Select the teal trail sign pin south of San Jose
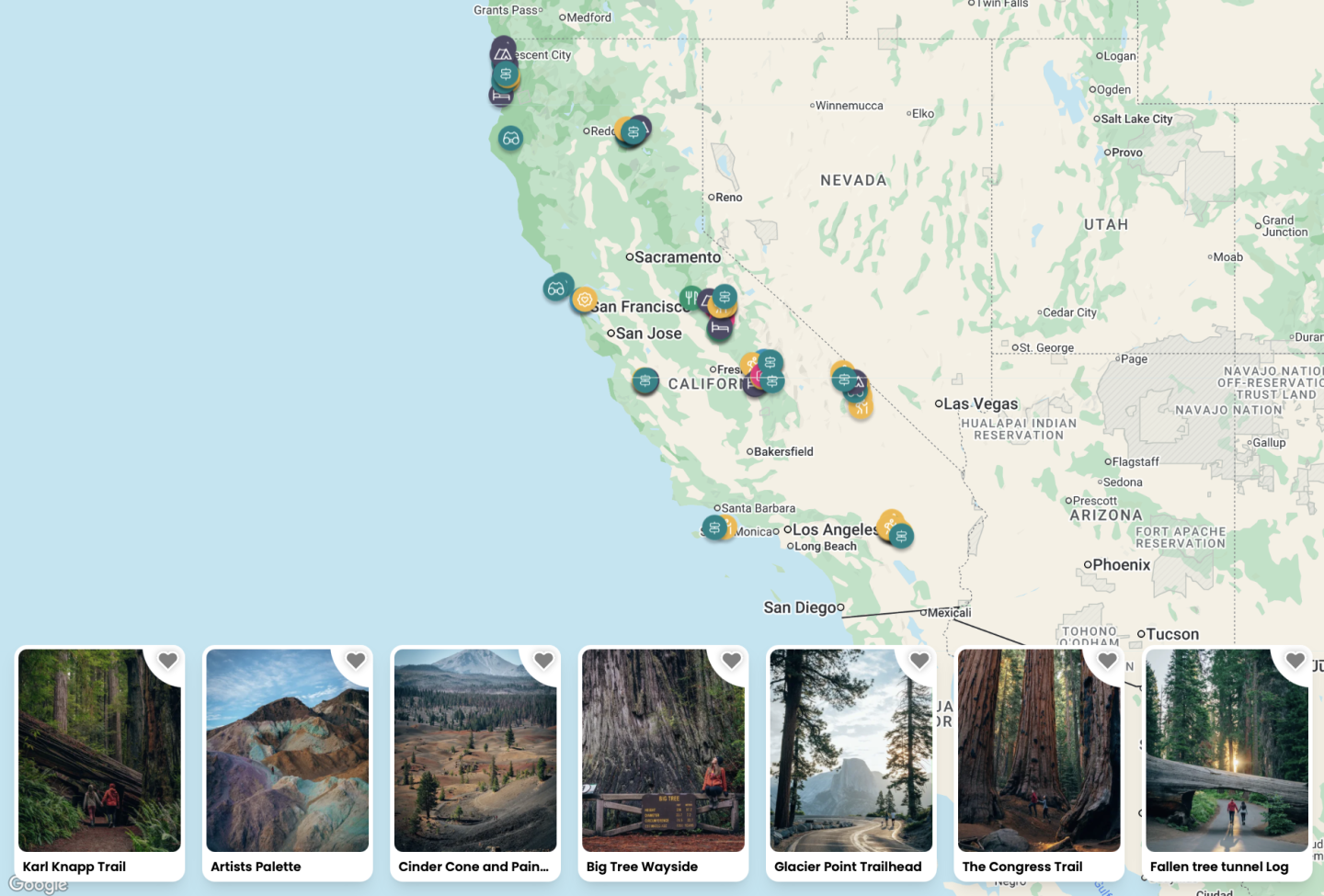This screenshot has width=1324, height=896. (645, 381)
